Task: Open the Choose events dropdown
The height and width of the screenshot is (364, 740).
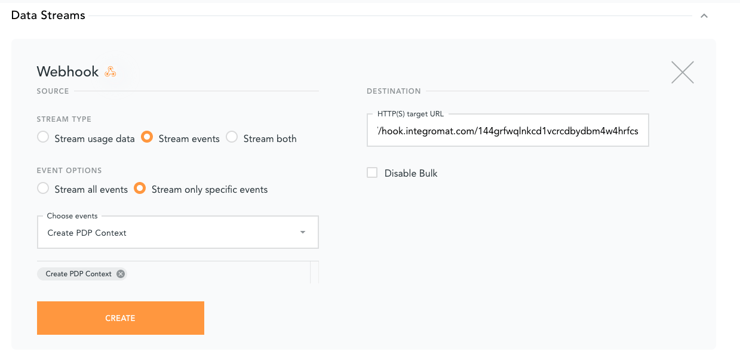Action: (178, 232)
